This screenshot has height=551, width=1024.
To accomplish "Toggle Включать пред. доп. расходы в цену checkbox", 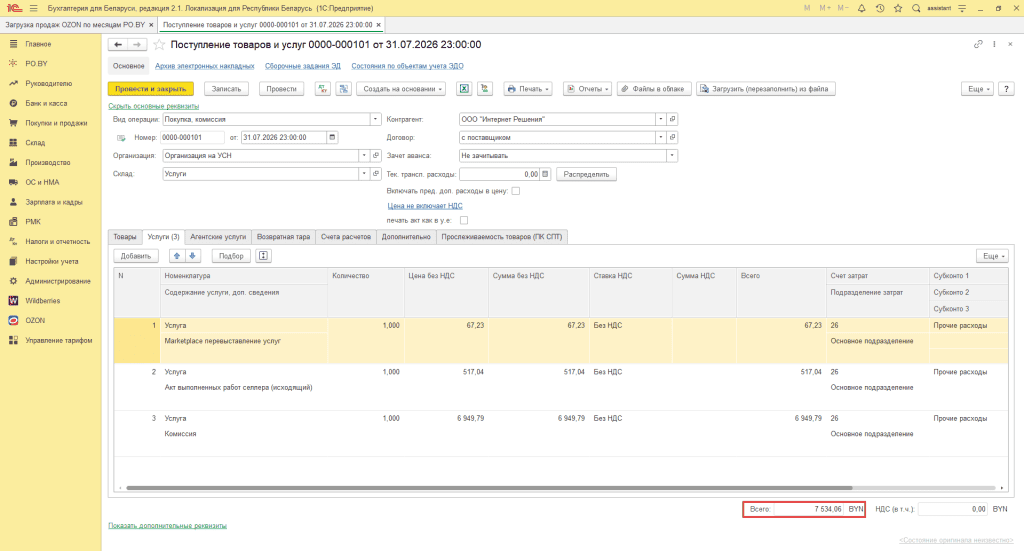I will (516, 191).
